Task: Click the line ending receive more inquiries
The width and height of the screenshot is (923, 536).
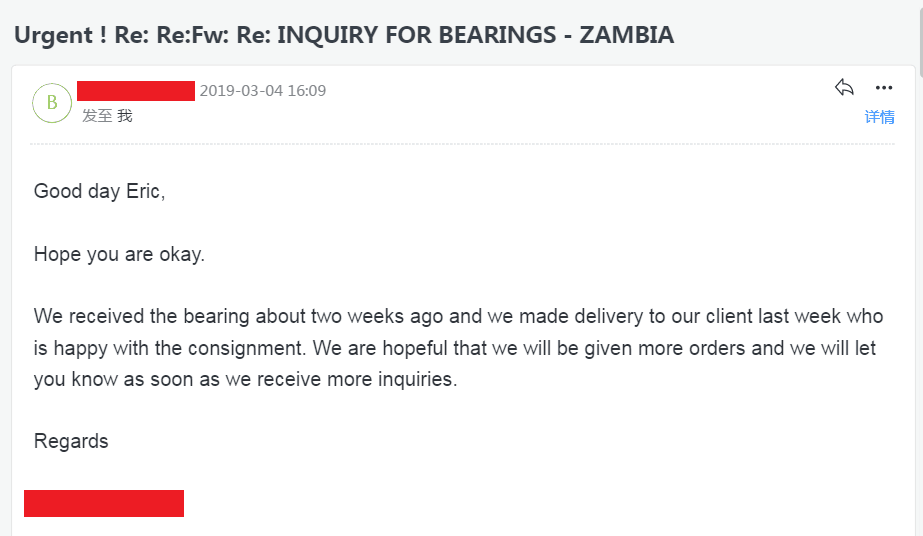Action: click(x=245, y=379)
